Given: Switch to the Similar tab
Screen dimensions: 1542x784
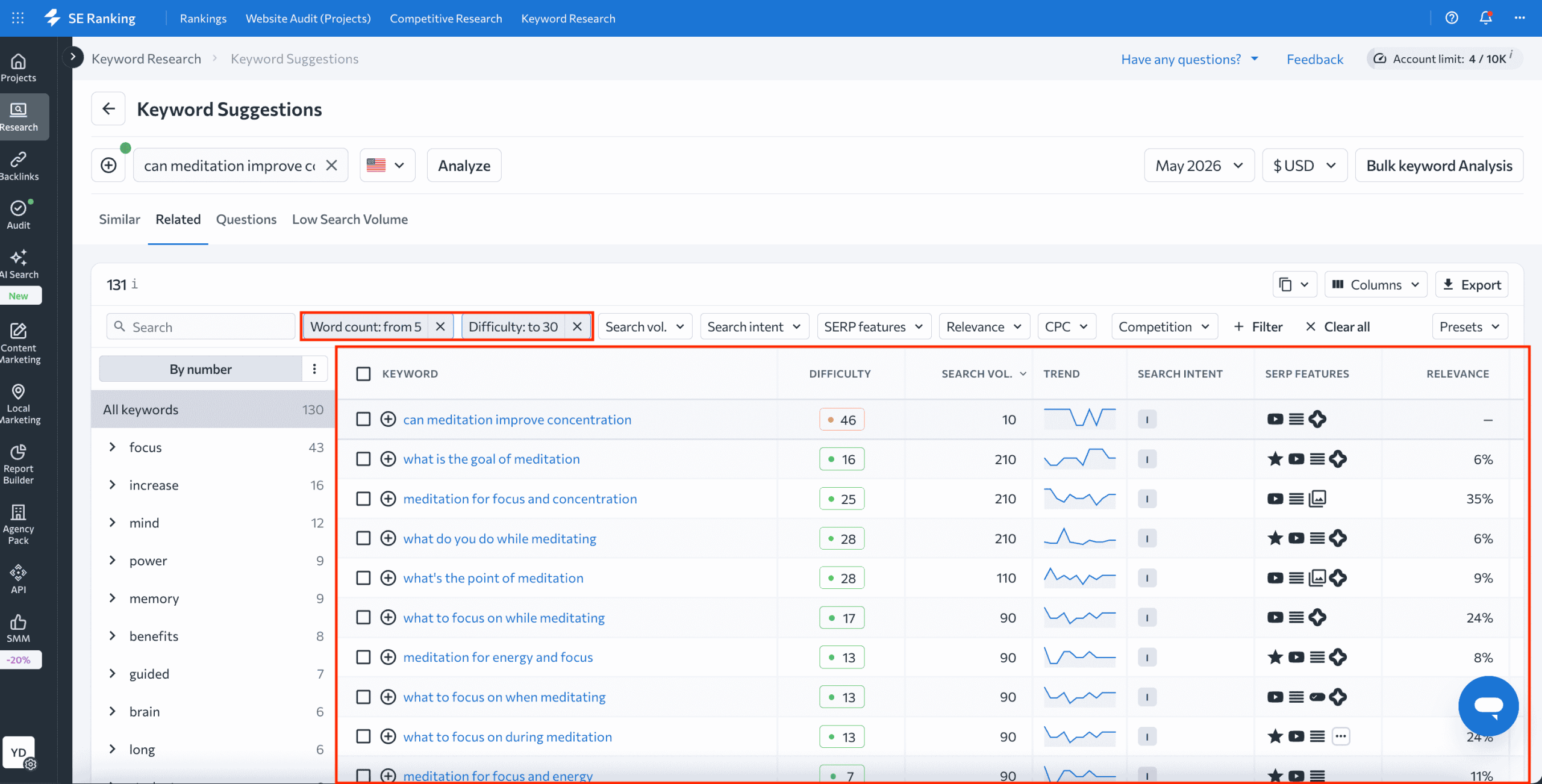Looking at the screenshot, I should (119, 219).
